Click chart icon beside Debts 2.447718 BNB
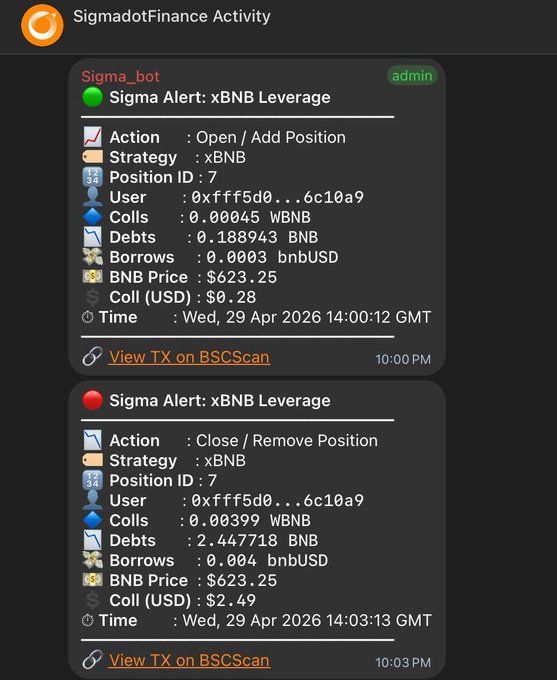This screenshot has height=680, width=557. [92, 540]
